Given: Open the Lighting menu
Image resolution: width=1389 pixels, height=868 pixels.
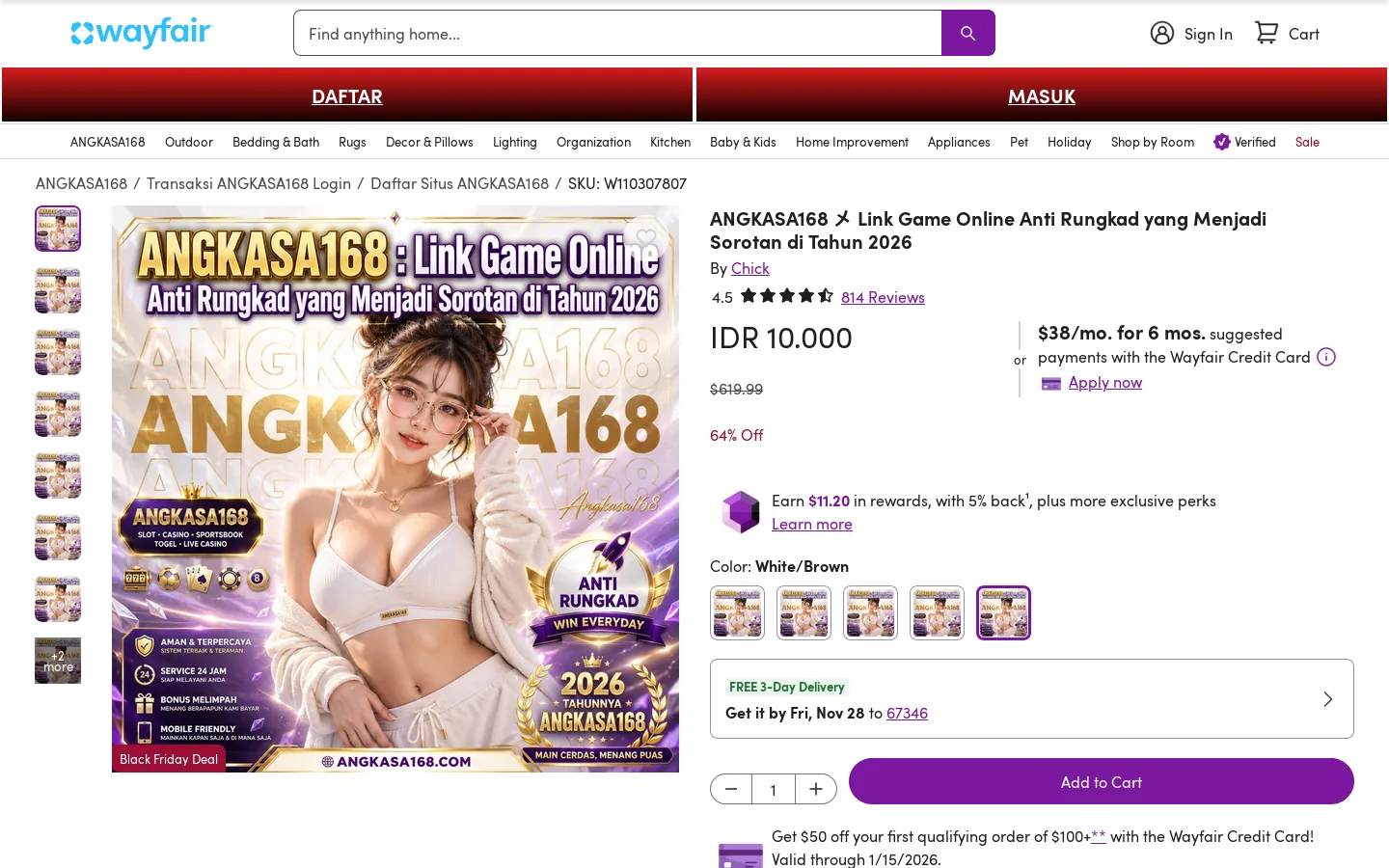Looking at the screenshot, I should [515, 142].
